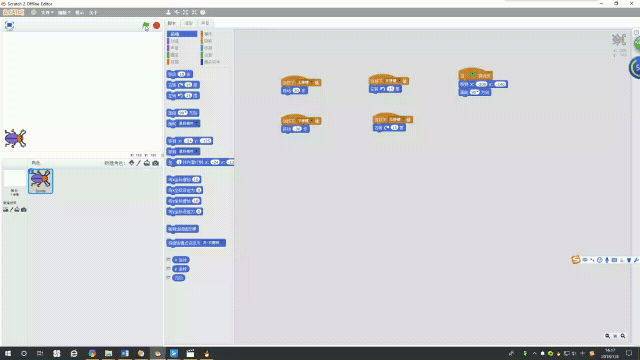640x360 pixels.
Task: Select the Control block category
Action: coord(207,41)
